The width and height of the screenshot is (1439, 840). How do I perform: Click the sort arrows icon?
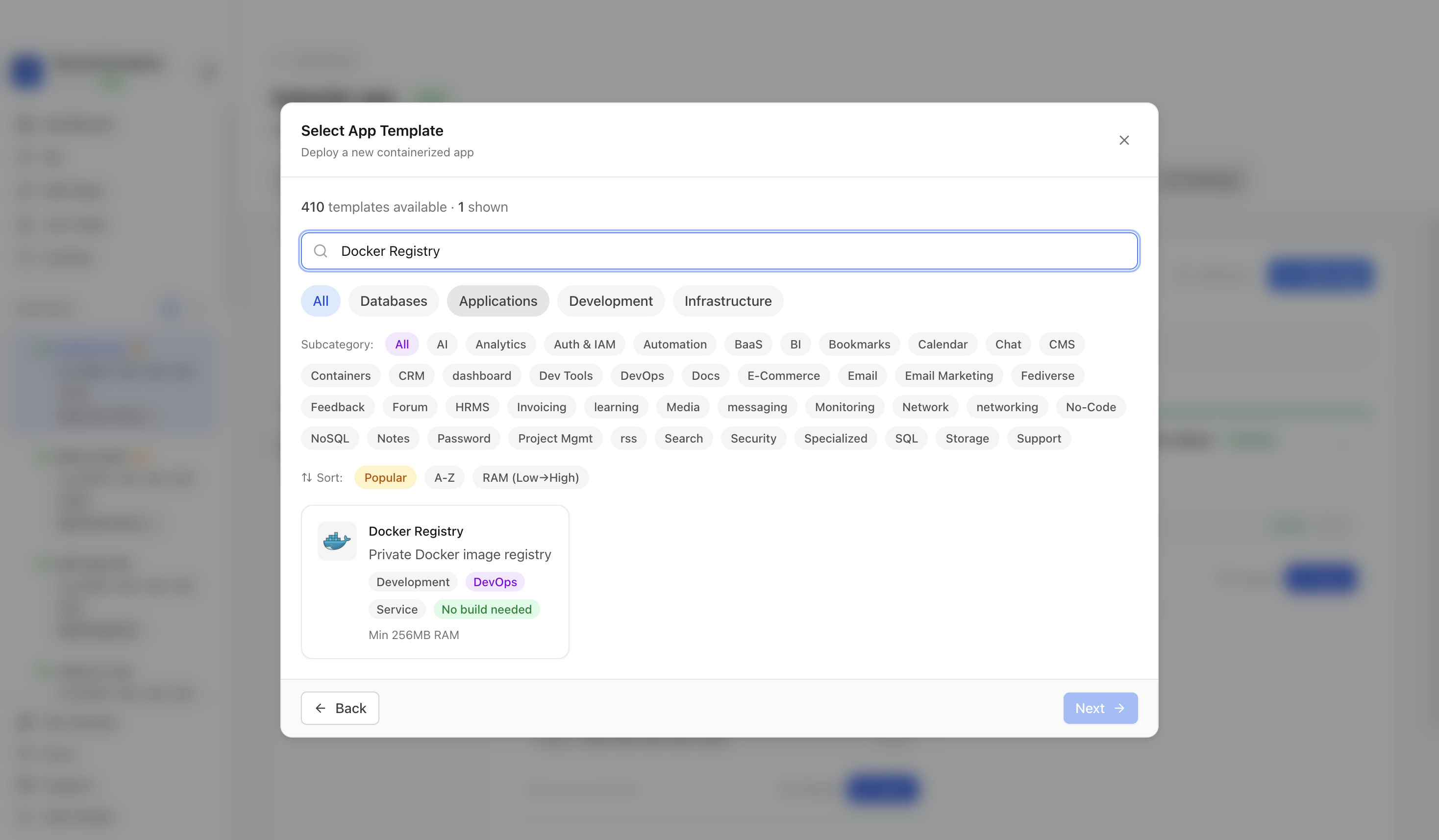point(307,477)
